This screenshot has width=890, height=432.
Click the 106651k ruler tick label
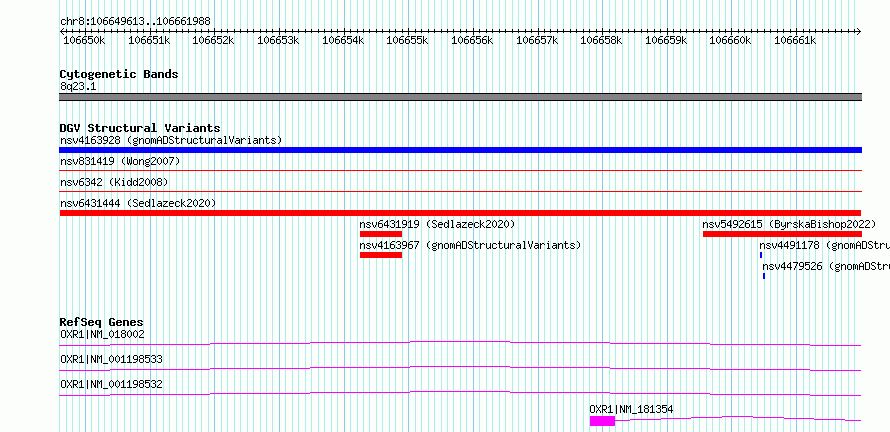(x=149, y=40)
